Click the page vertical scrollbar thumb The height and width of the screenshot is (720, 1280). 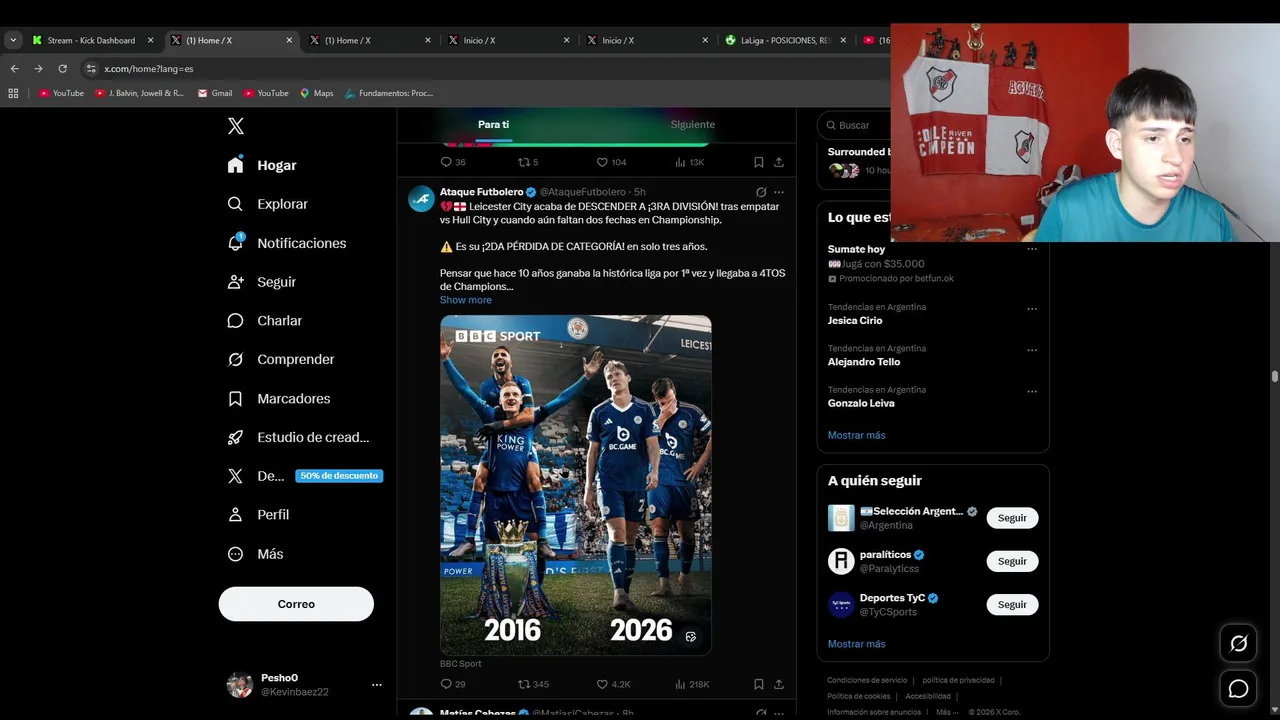pos(1275,376)
